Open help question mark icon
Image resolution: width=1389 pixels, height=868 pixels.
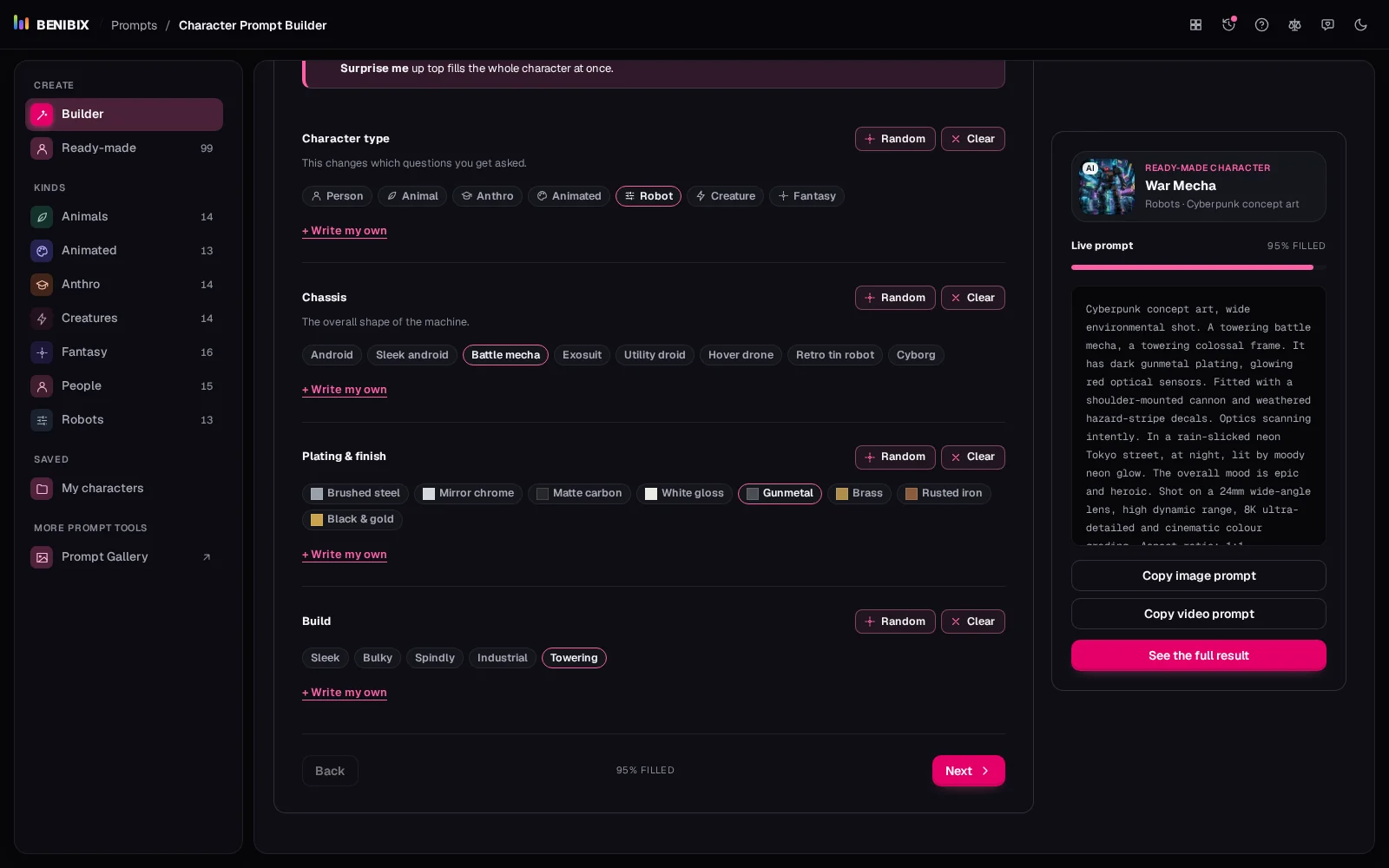point(1261,25)
